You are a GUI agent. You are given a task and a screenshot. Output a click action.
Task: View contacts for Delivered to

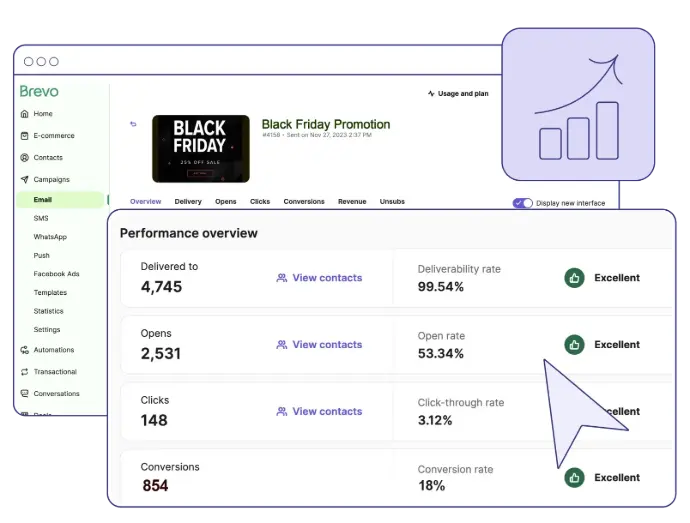[319, 278]
